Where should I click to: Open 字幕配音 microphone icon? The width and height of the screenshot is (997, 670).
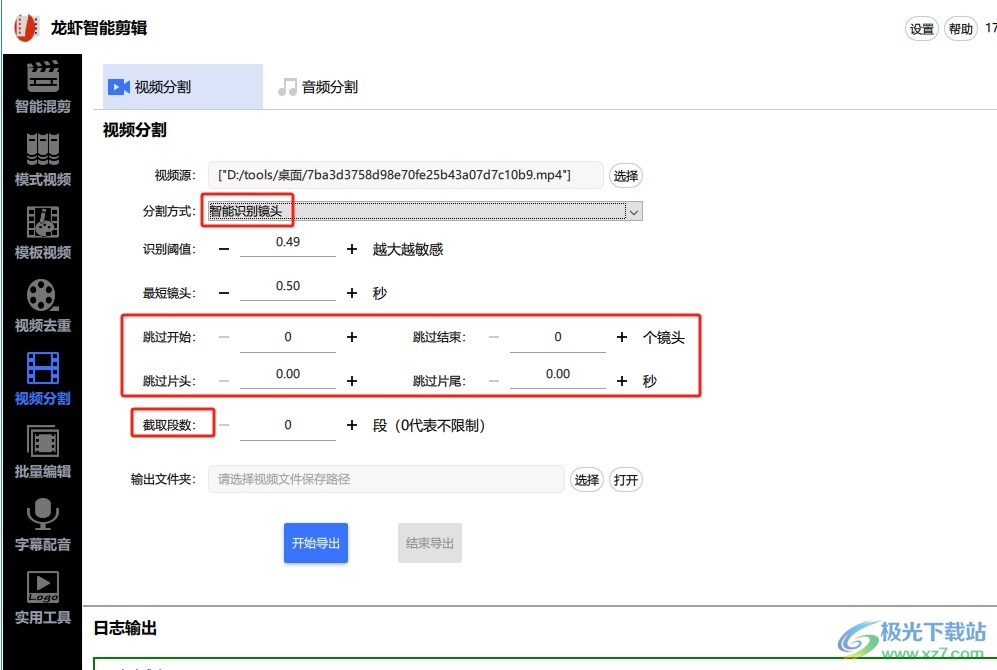42,516
